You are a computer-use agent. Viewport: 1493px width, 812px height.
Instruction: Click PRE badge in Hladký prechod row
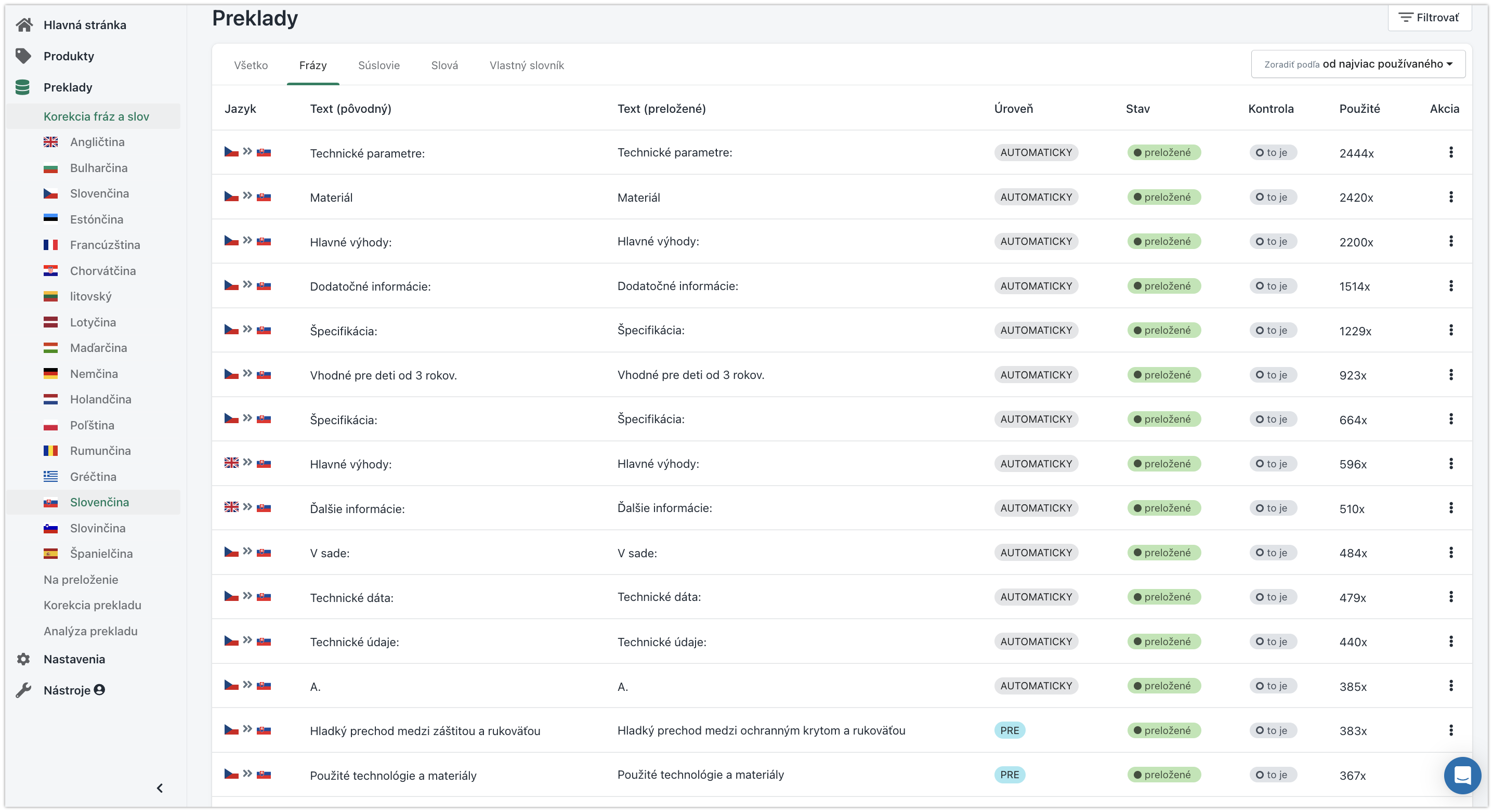1009,730
